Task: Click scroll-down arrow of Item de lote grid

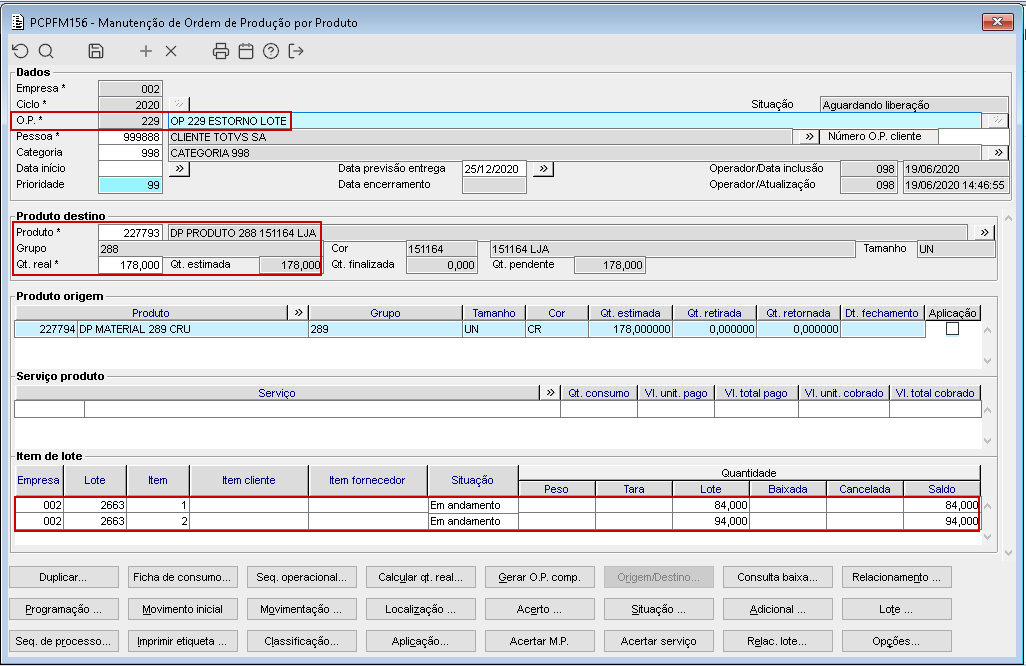Action: coord(987,537)
